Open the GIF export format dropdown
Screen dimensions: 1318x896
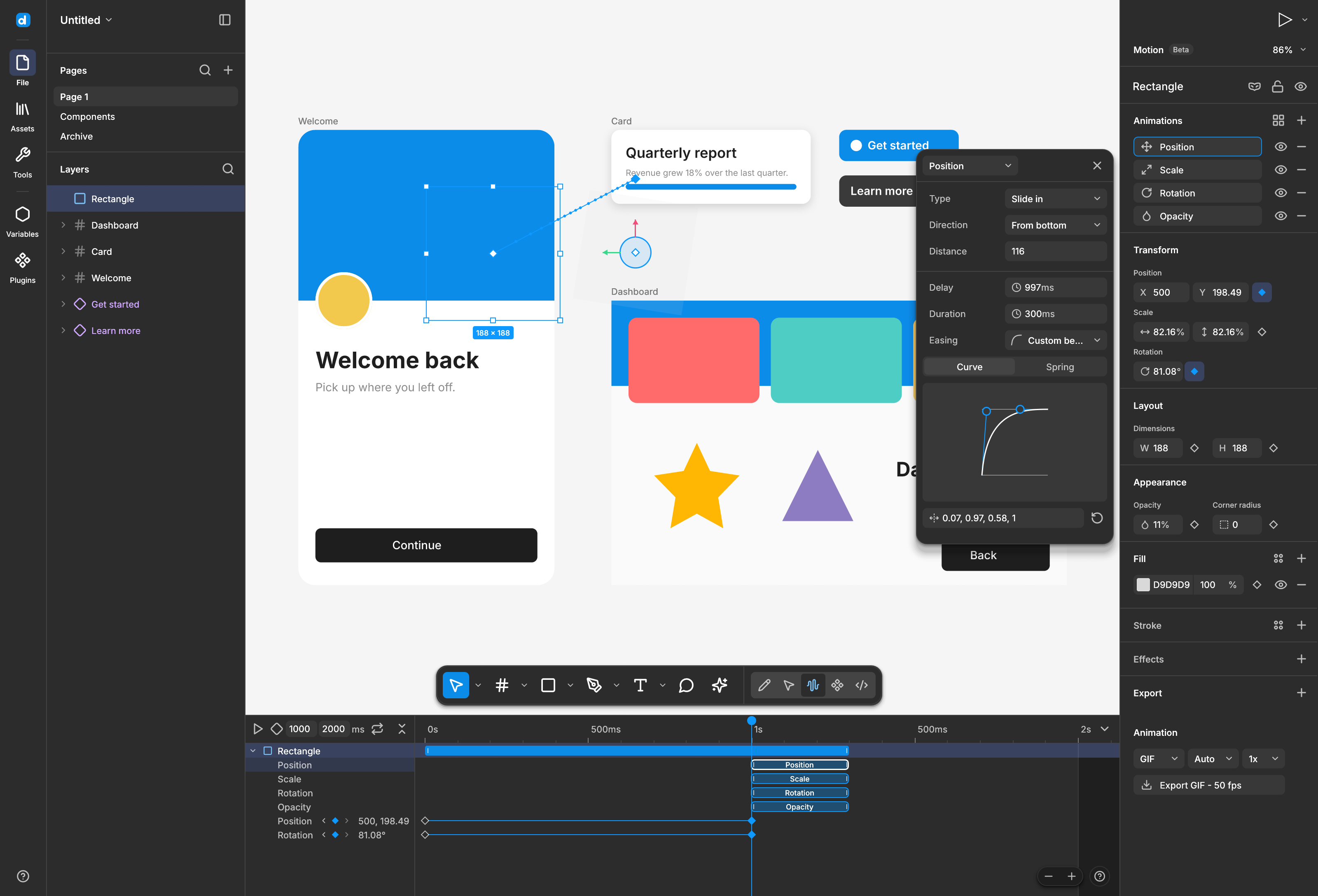1158,759
